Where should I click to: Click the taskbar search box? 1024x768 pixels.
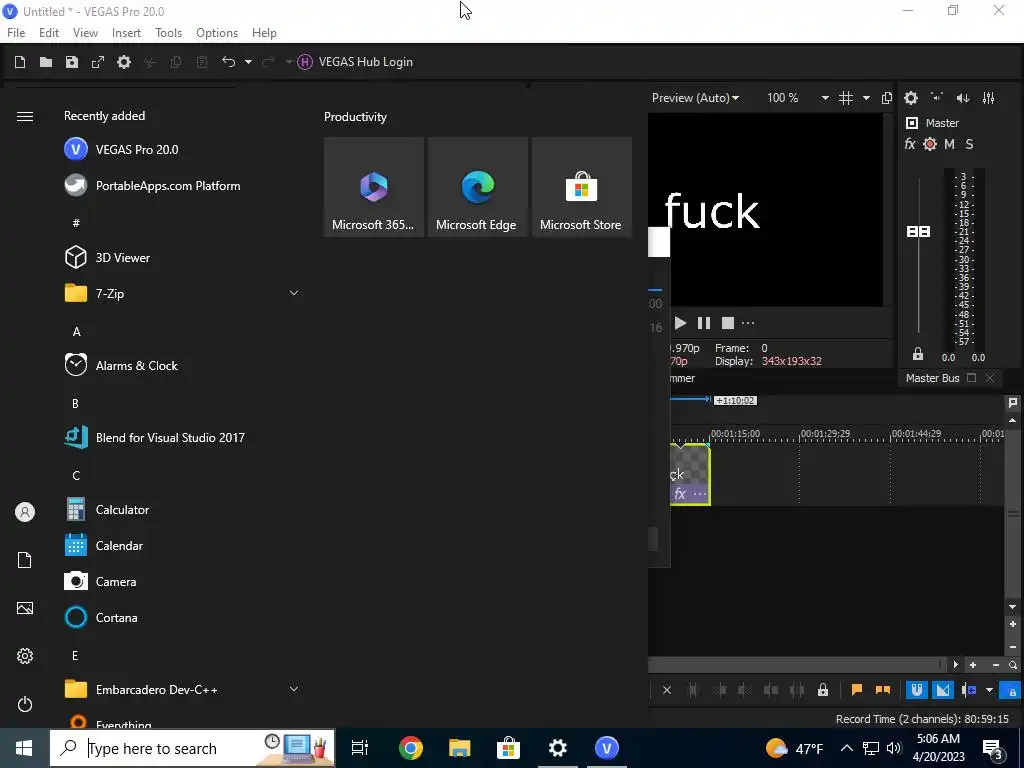click(193, 748)
